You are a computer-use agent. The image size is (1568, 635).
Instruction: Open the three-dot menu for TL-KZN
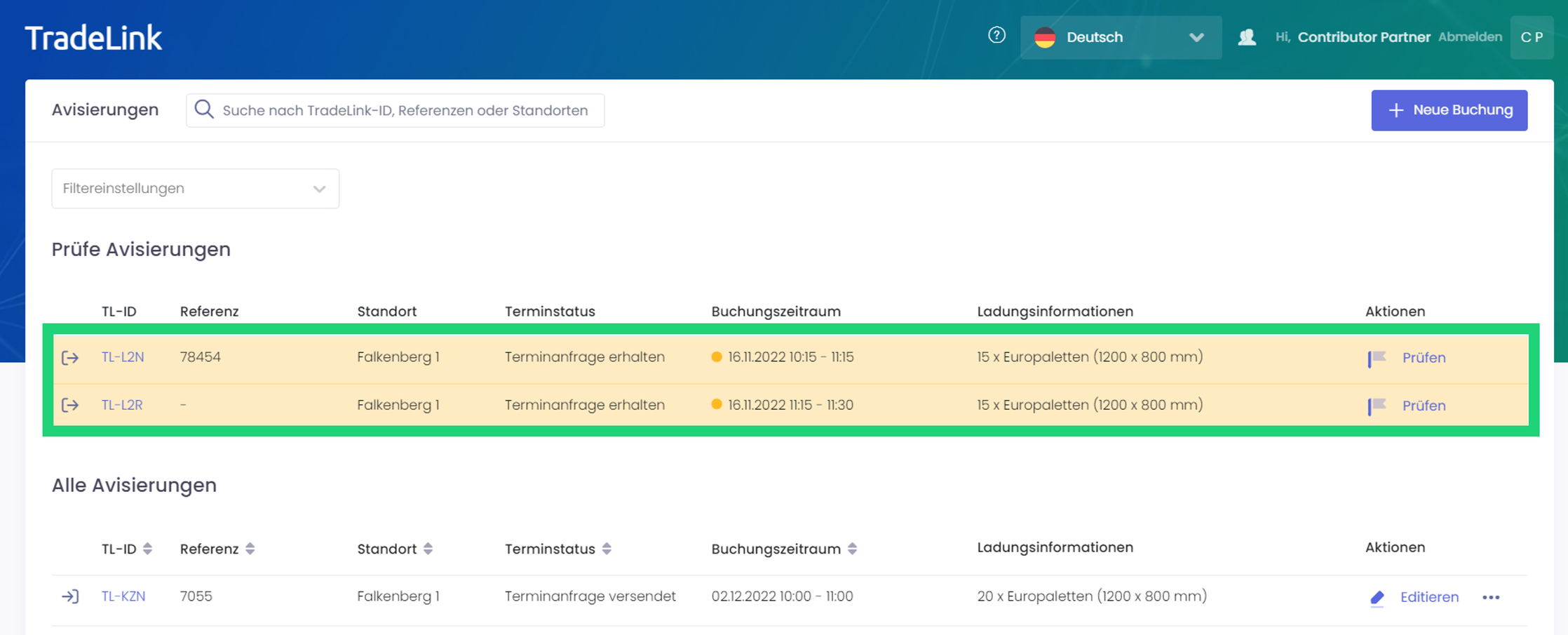pos(1491,597)
